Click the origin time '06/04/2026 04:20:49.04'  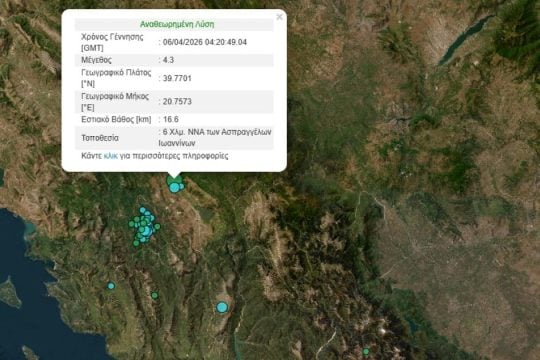click(x=205, y=42)
